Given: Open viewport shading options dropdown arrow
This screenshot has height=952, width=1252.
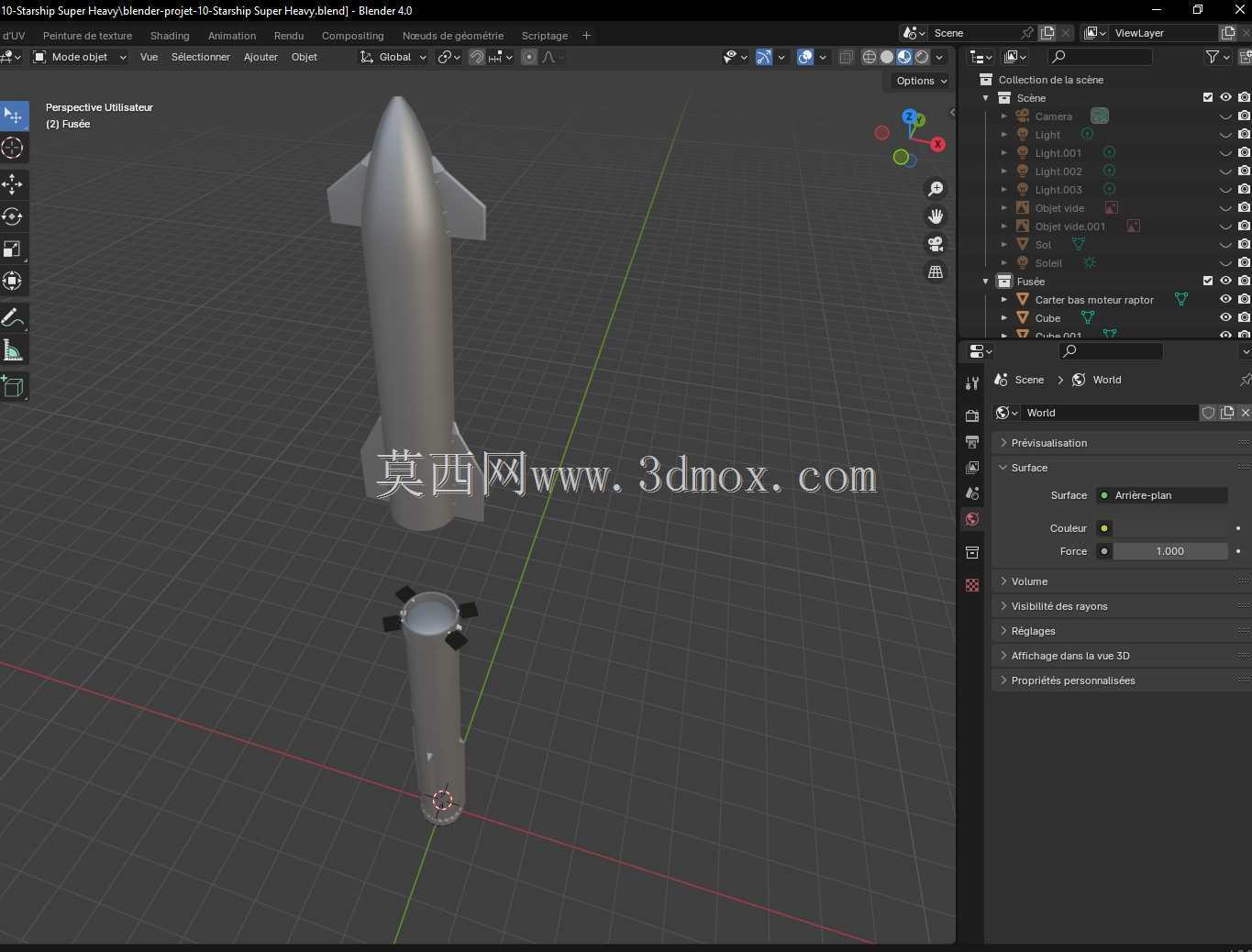Looking at the screenshot, I should [x=939, y=57].
